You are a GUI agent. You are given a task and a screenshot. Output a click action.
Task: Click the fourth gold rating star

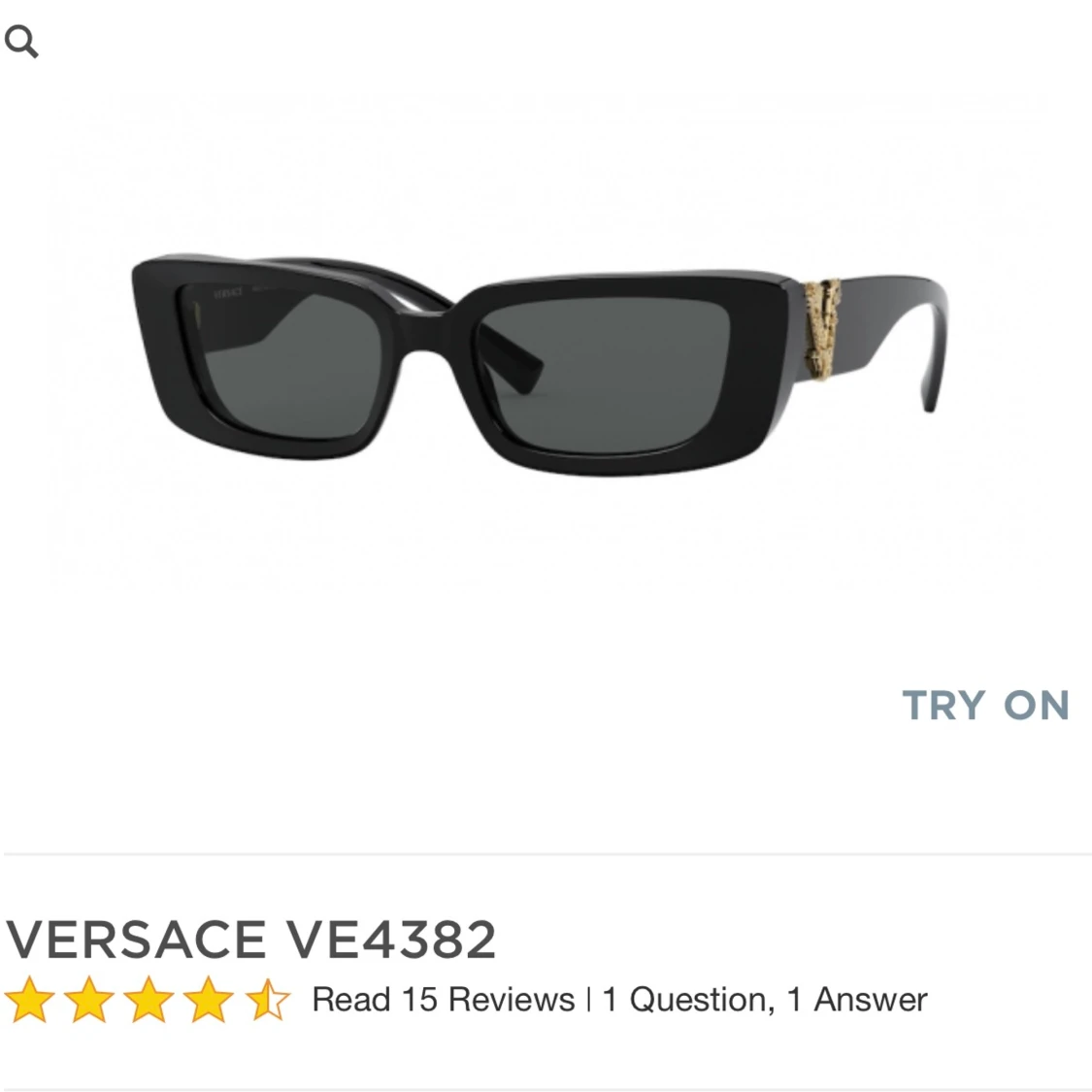(209, 1000)
